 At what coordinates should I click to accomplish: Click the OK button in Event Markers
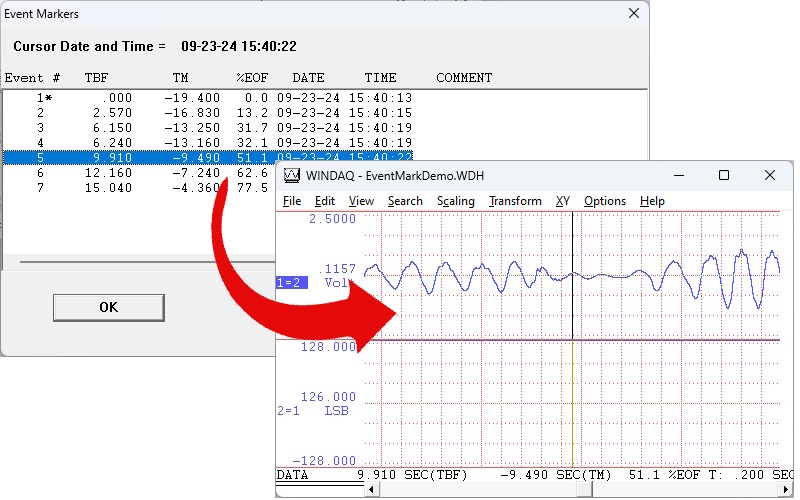(109, 308)
